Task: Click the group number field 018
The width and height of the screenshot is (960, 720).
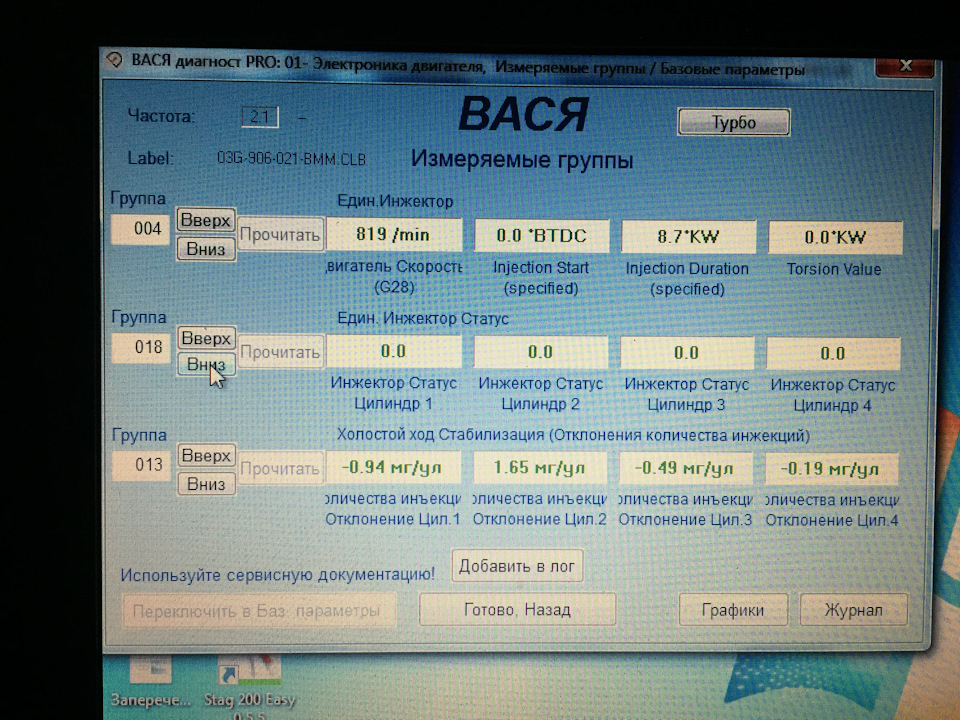Action: [x=141, y=348]
